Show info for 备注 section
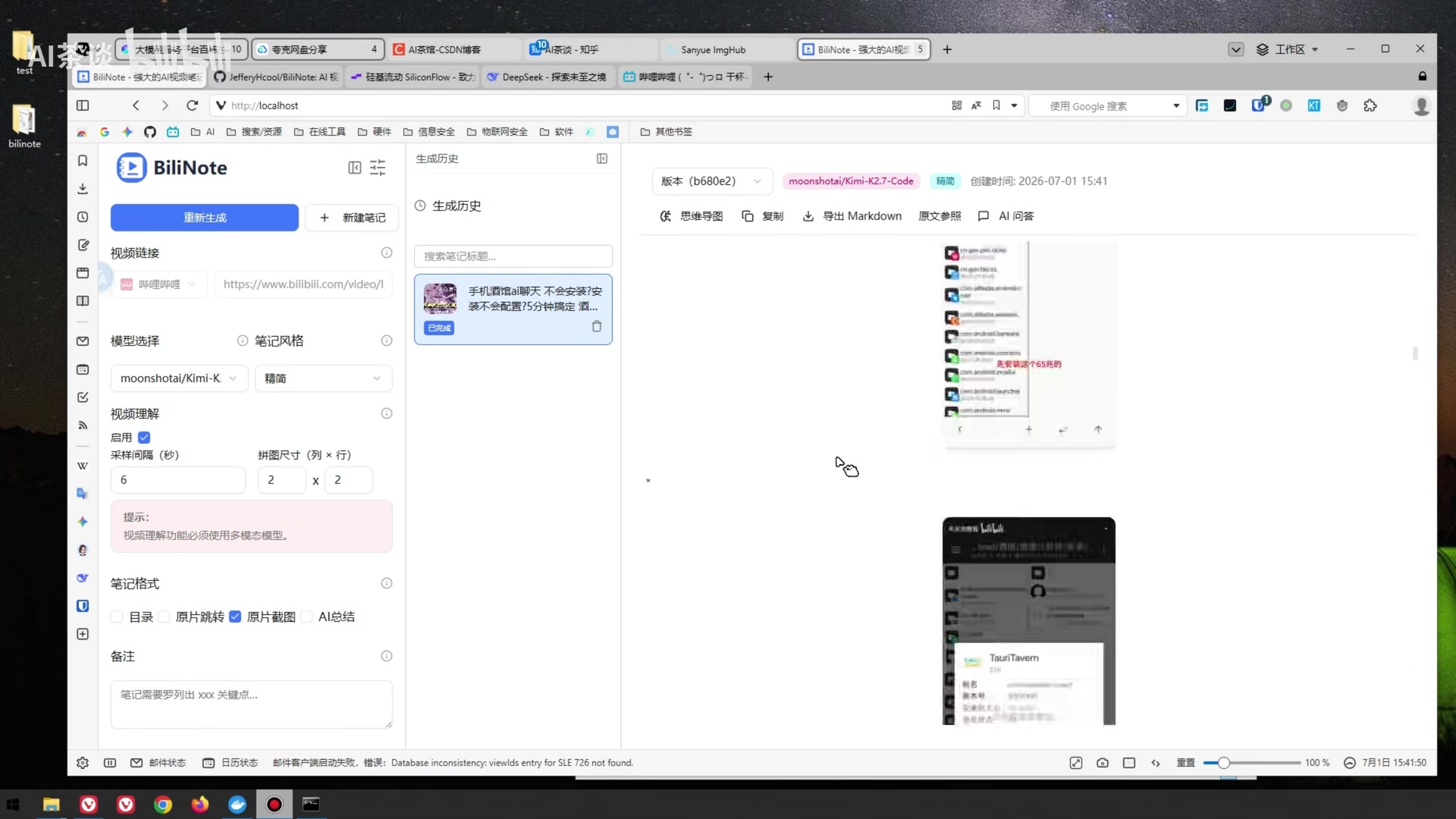Screen dimensions: 1456x819 (387, 656)
